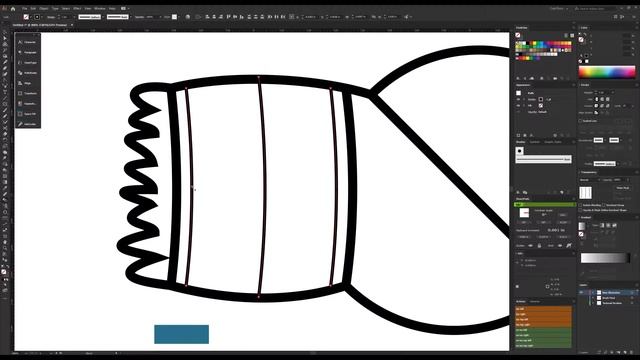Open the workspace switcher dropdown at top right
The width and height of the screenshot is (640, 360).
558,8
